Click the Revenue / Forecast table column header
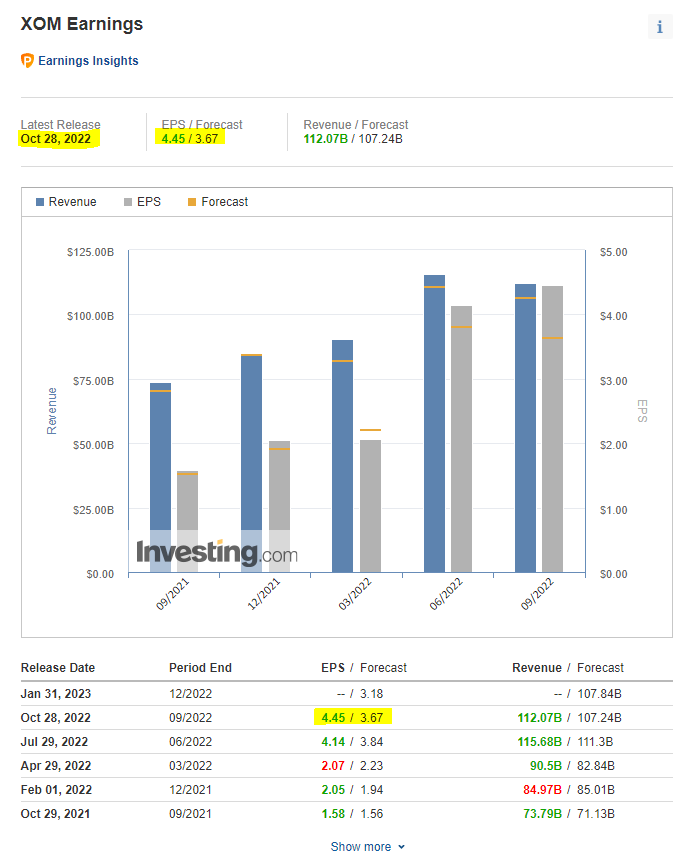Screen dimensions: 680x865 coord(567,668)
